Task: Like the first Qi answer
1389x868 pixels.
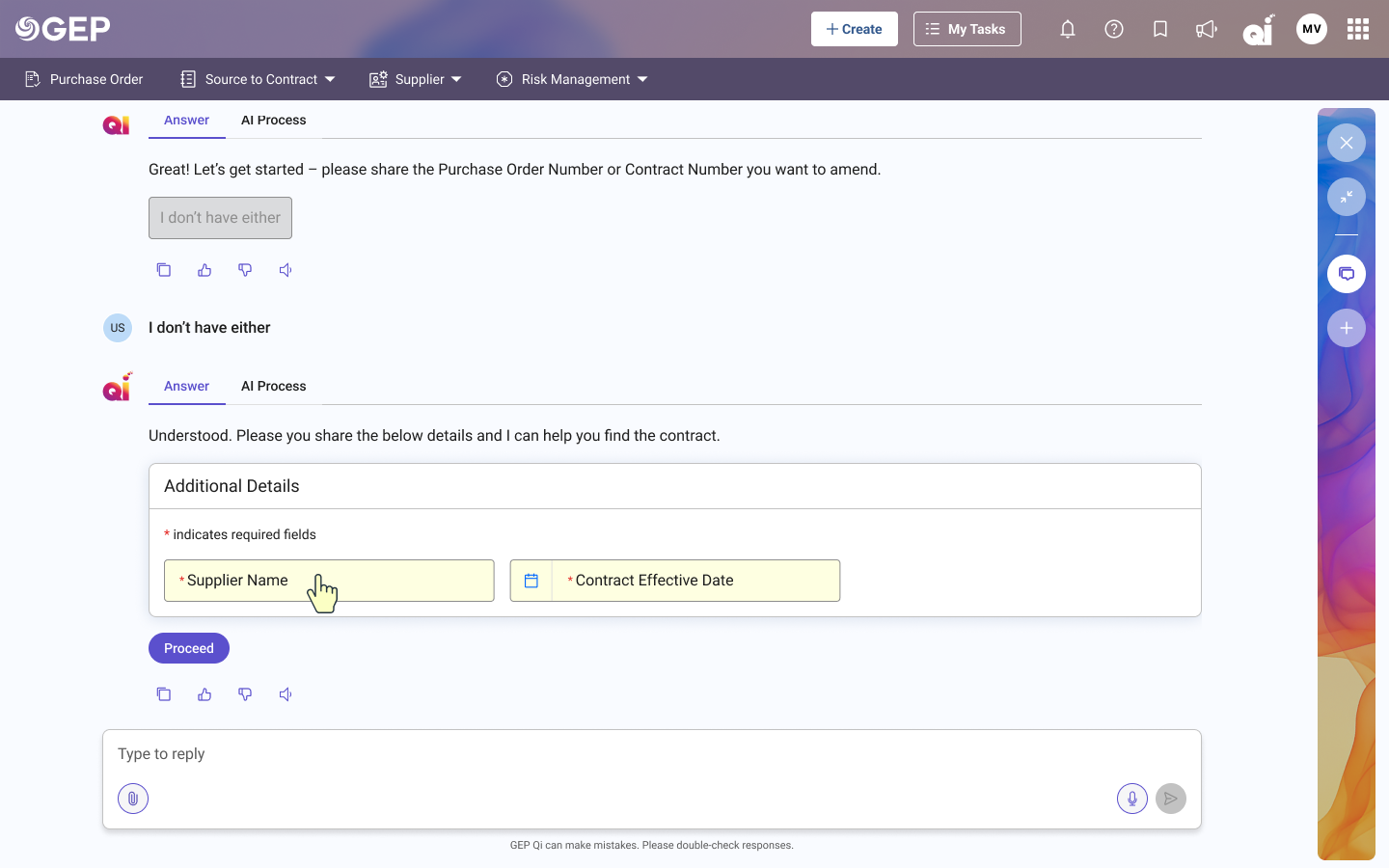Action: pyautogui.click(x=204, y=270)
